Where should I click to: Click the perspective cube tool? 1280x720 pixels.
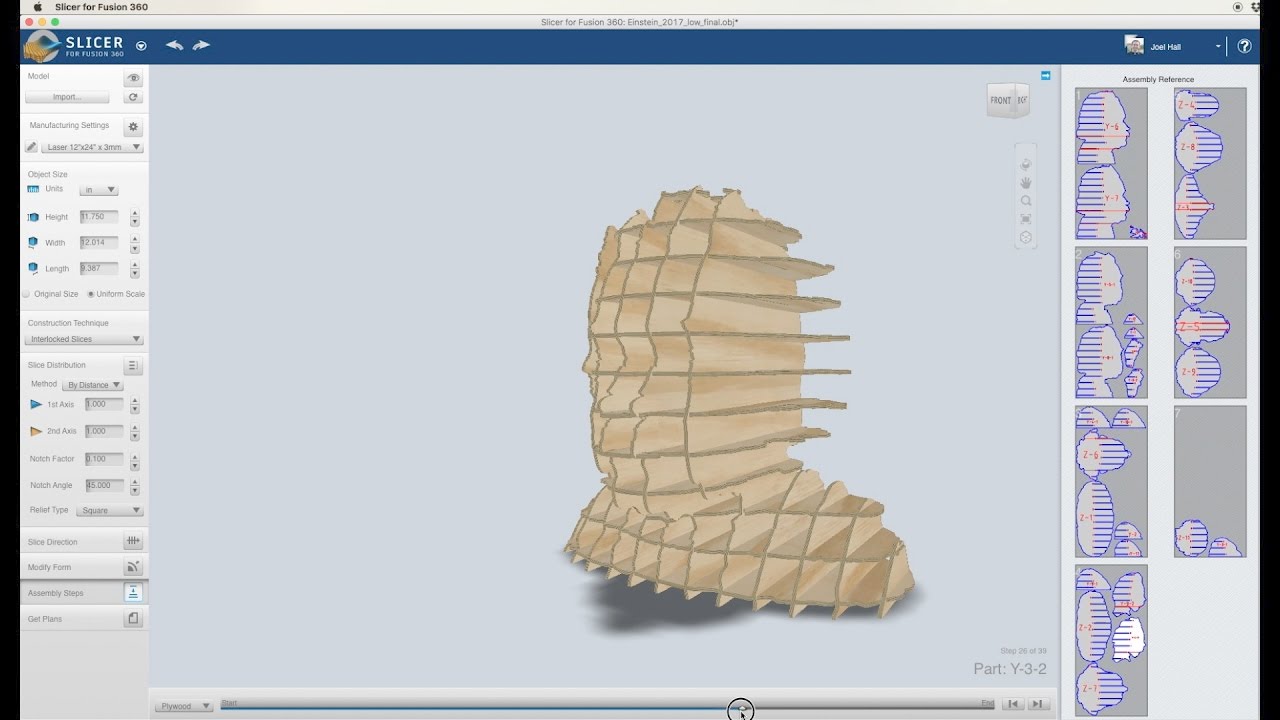[1025, 238]
